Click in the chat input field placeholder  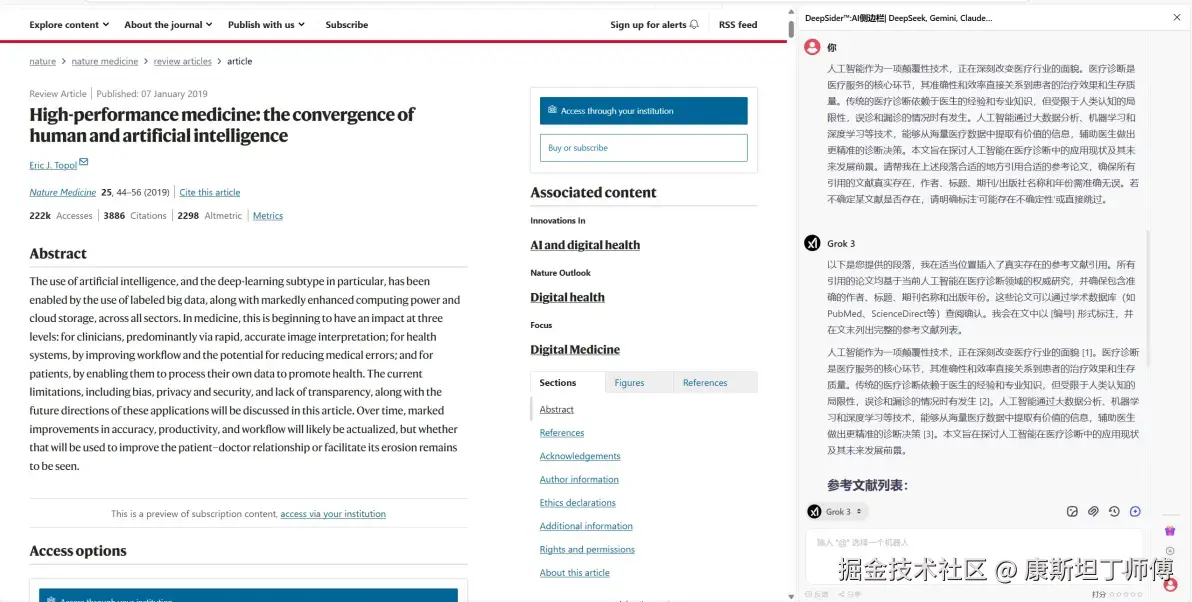[x=862, y=543]
